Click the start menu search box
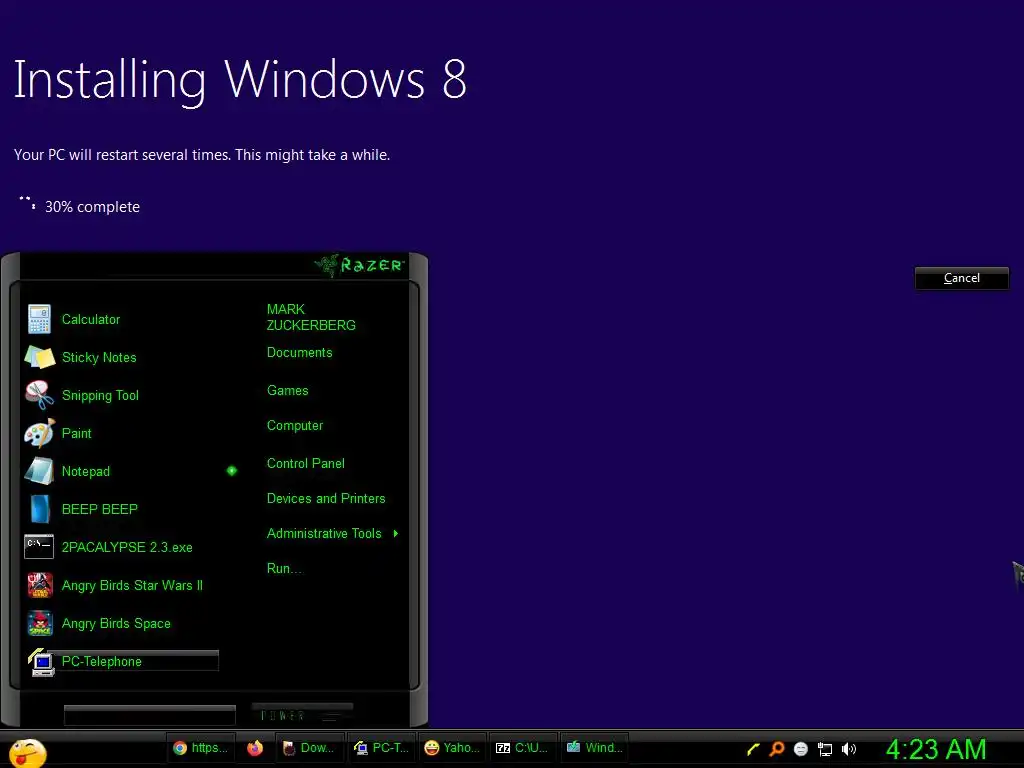1024x768 pixels. coord(150,715)
